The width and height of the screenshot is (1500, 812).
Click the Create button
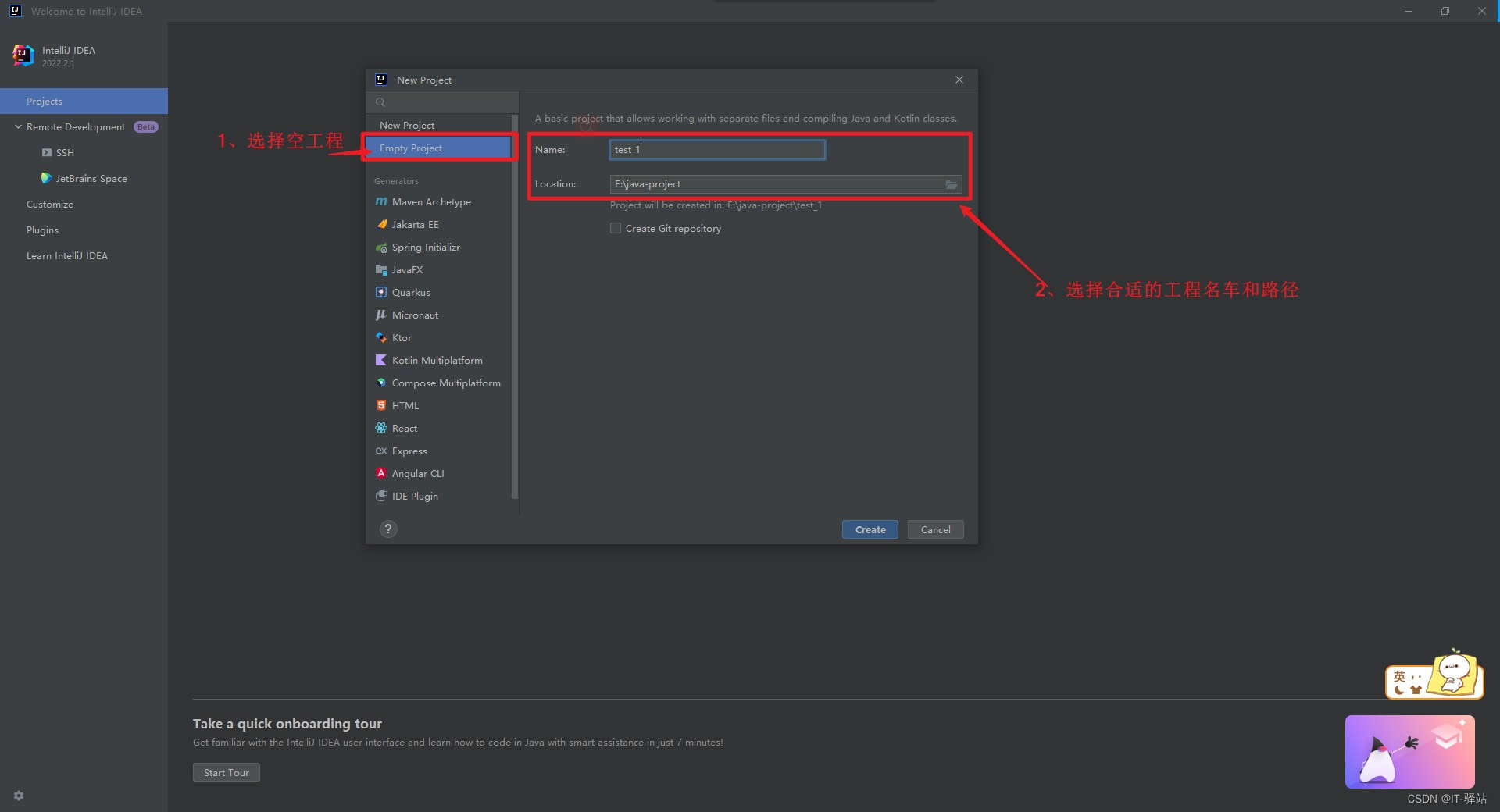pos(870,529)
